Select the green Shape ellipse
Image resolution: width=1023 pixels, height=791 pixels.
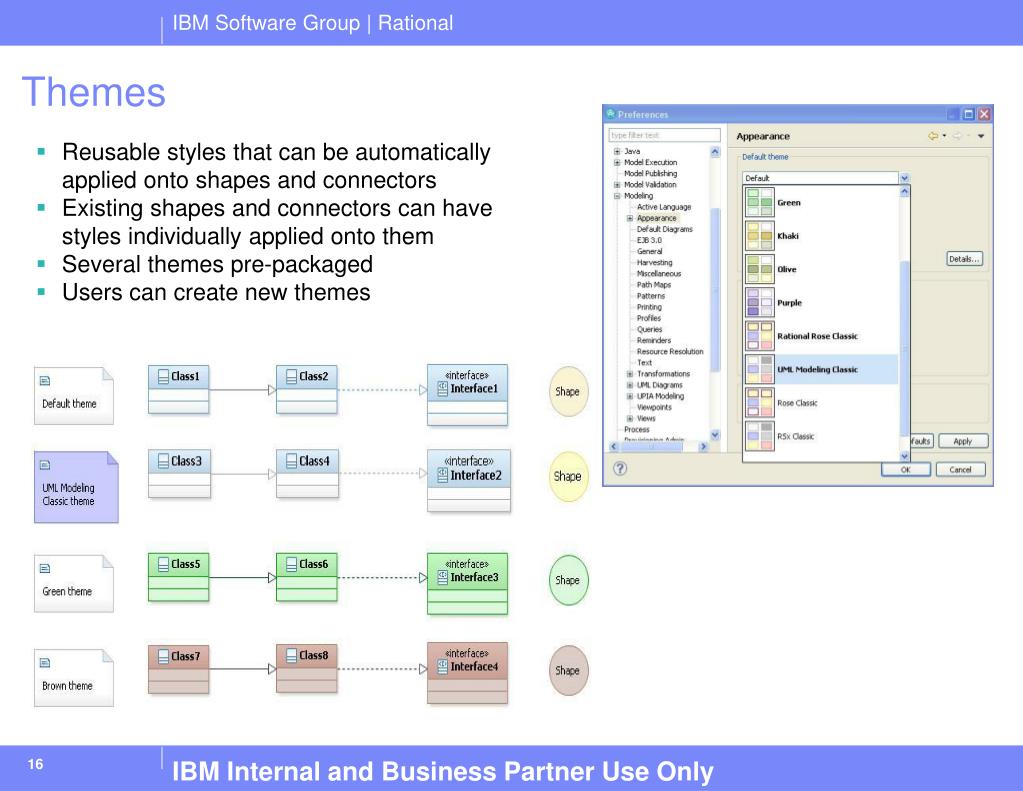[x=568, y=580]
